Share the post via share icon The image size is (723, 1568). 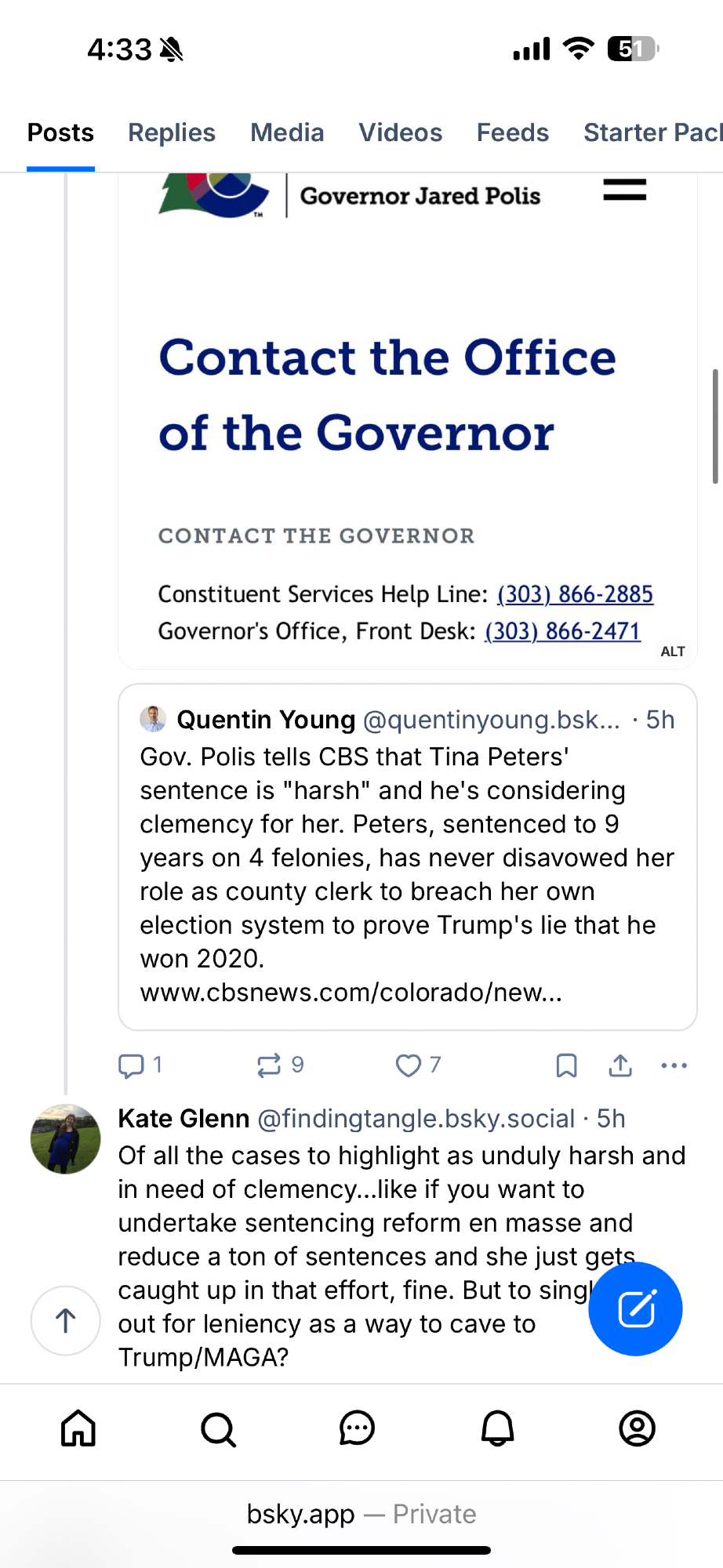(620, 1065)
